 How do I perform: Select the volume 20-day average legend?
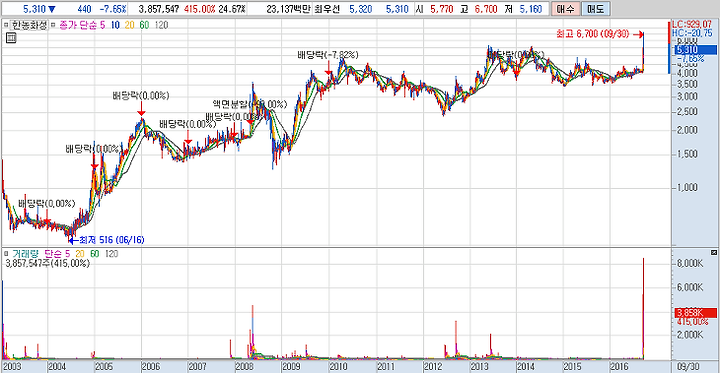tap(79, 254)
